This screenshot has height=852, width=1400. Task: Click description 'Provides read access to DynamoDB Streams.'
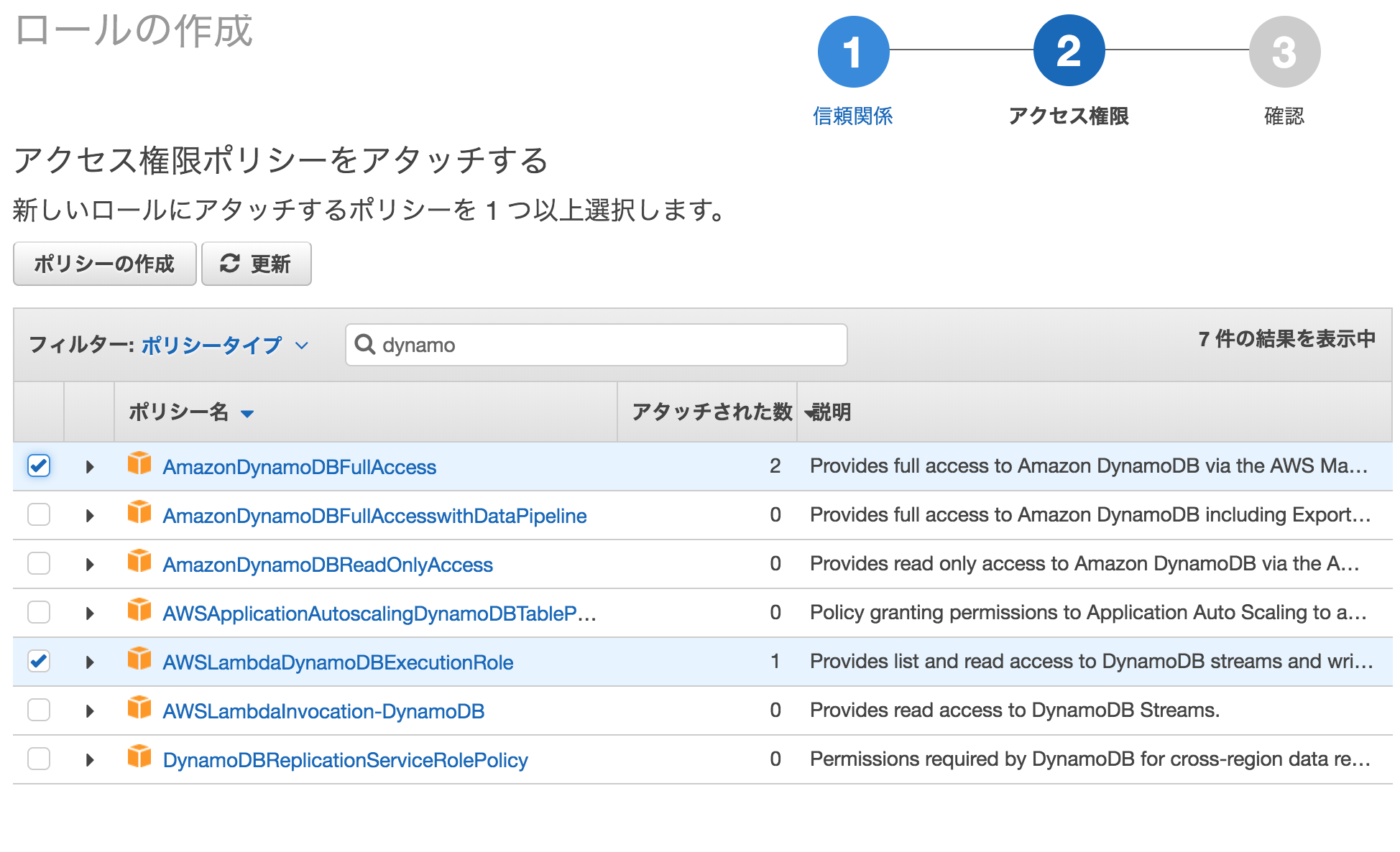(1015, 710)
